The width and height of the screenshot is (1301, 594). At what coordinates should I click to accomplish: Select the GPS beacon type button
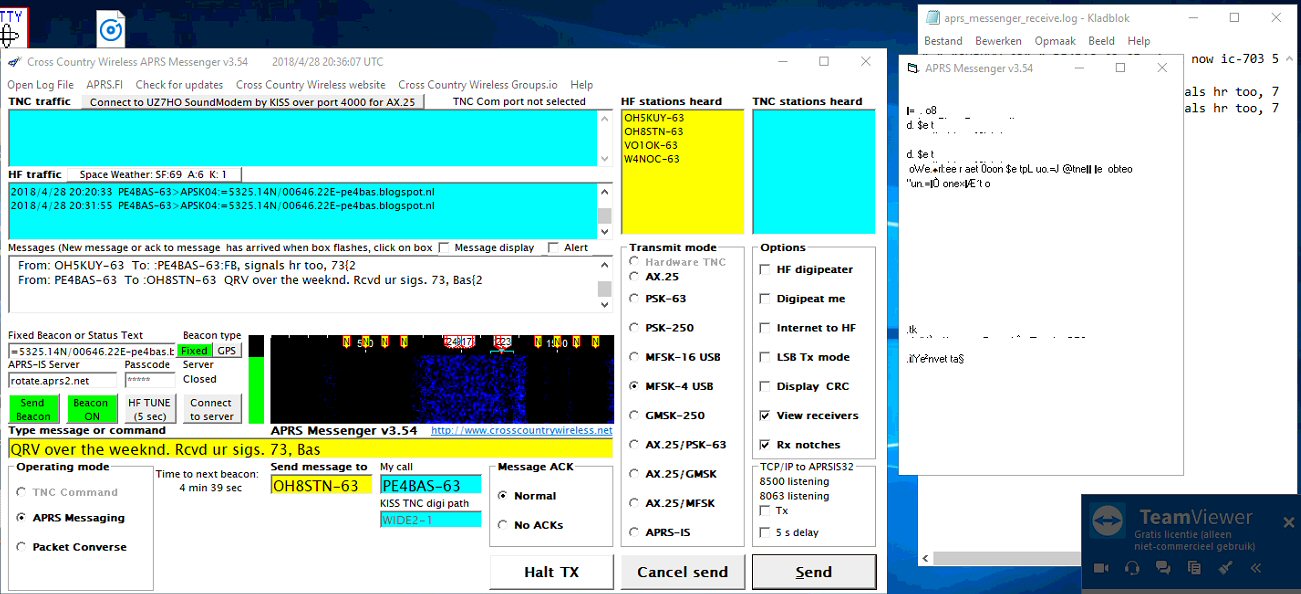[227, 351]
